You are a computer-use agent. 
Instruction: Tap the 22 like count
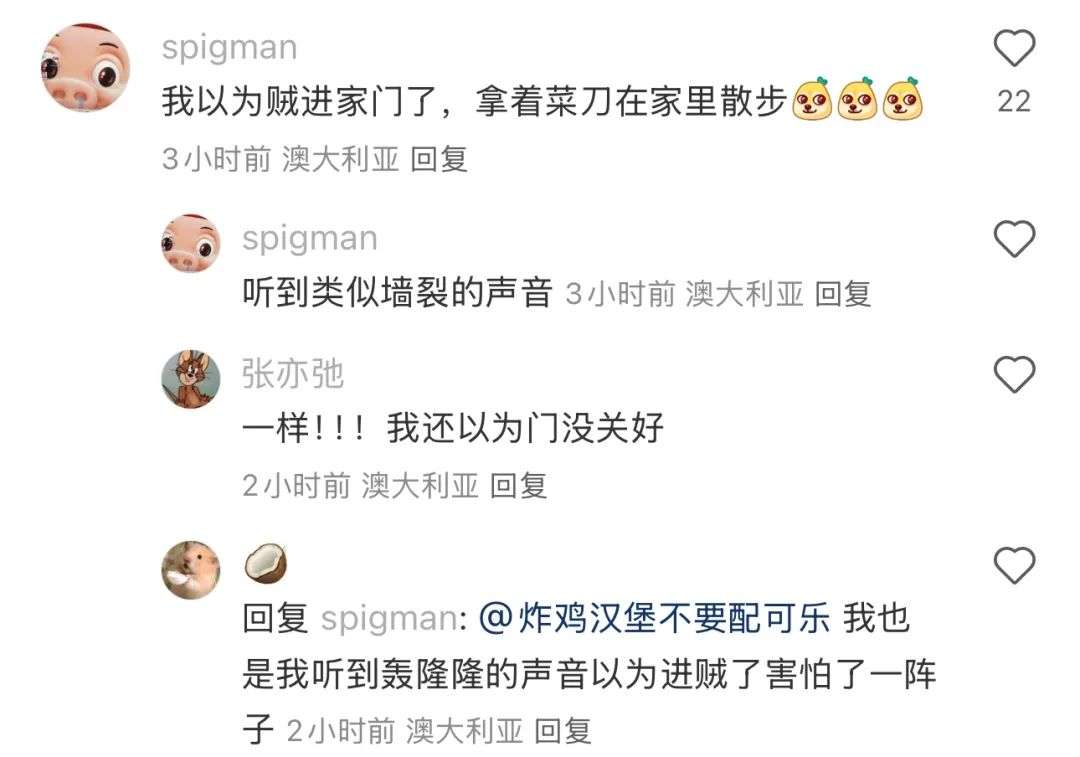pos(1015,101)
